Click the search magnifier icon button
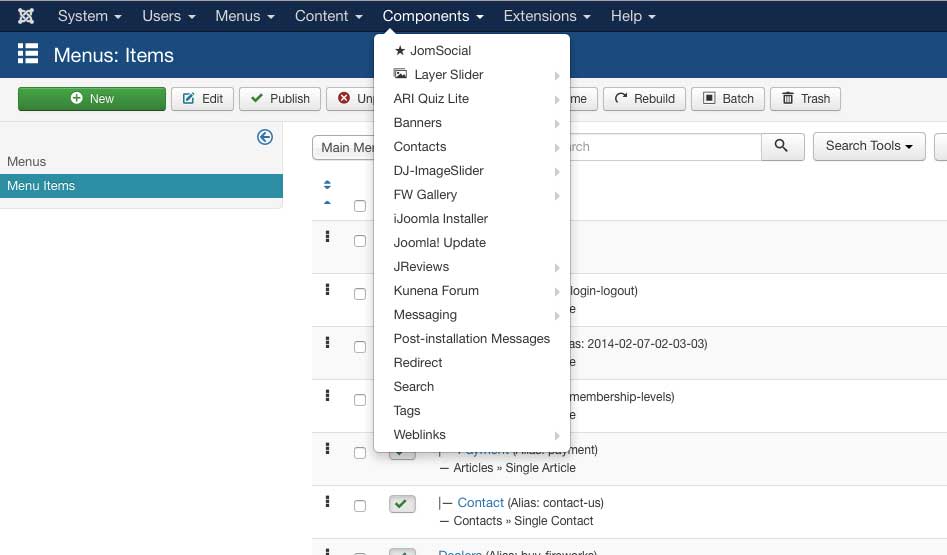This screenshot has width=947, height=555. tap(782, 146)
